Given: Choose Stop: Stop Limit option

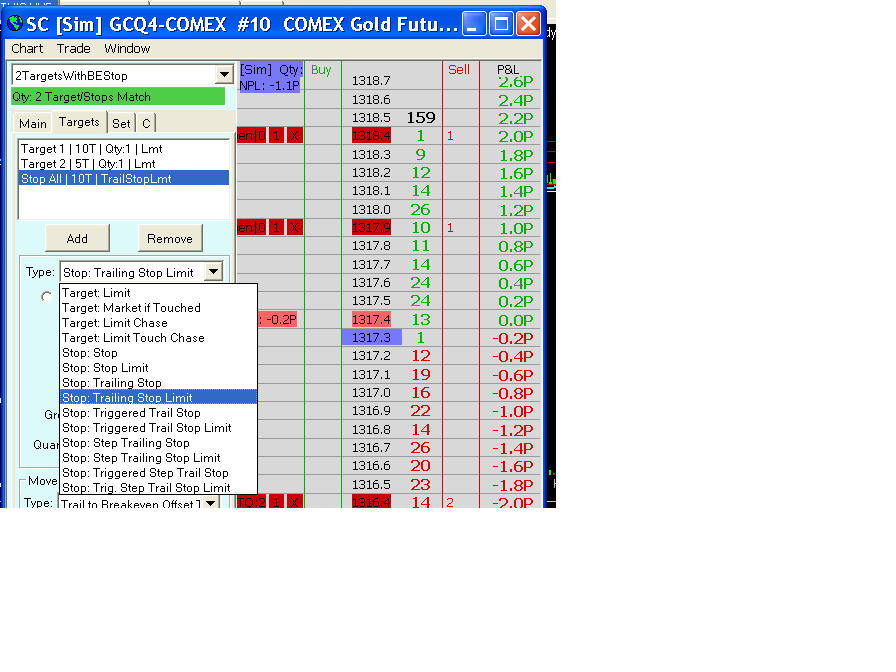Looking at the screenshot, I should tap(158, 367).
